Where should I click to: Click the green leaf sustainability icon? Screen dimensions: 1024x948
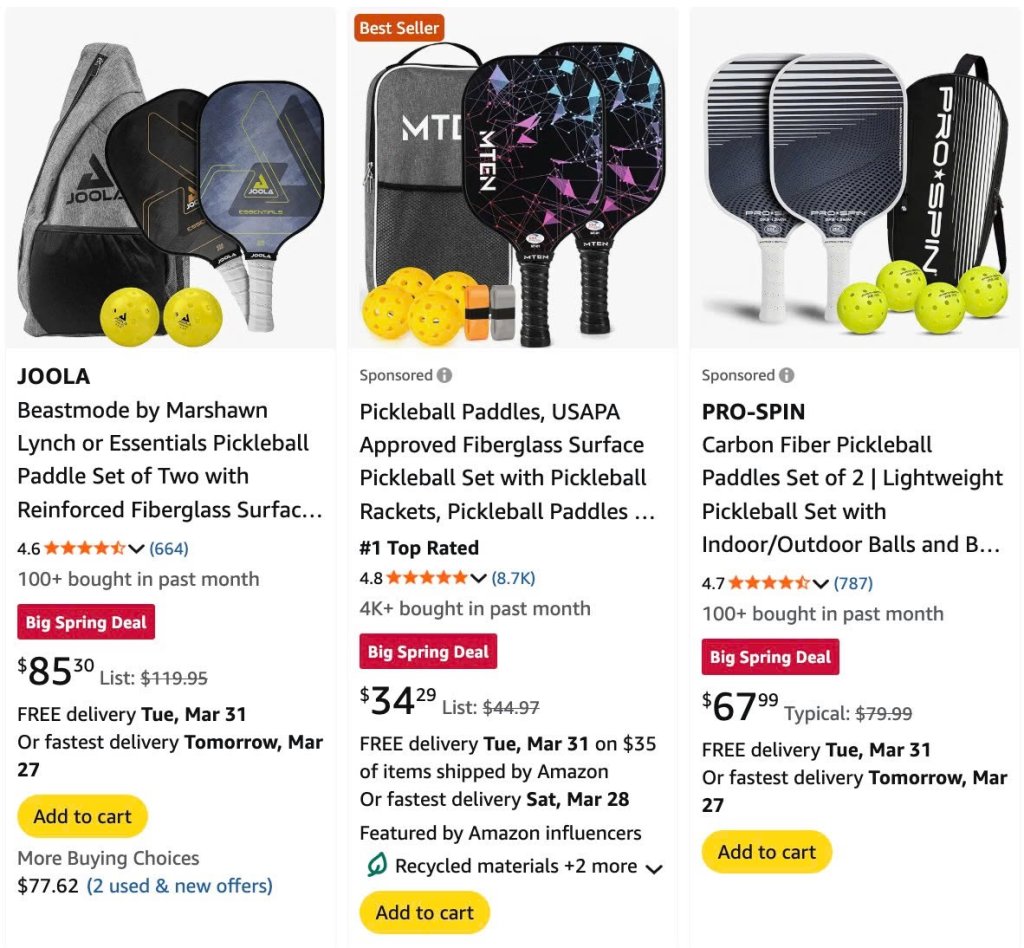point(376,866)
